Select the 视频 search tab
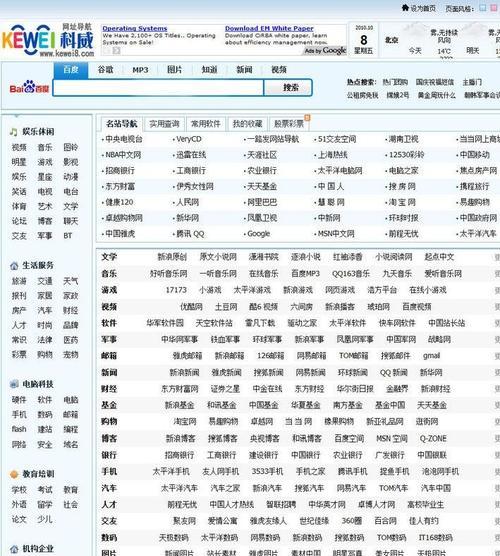Image resolution: width=500 pixels, height=556 pixels. pyautogui.click(x=279, y=70)
